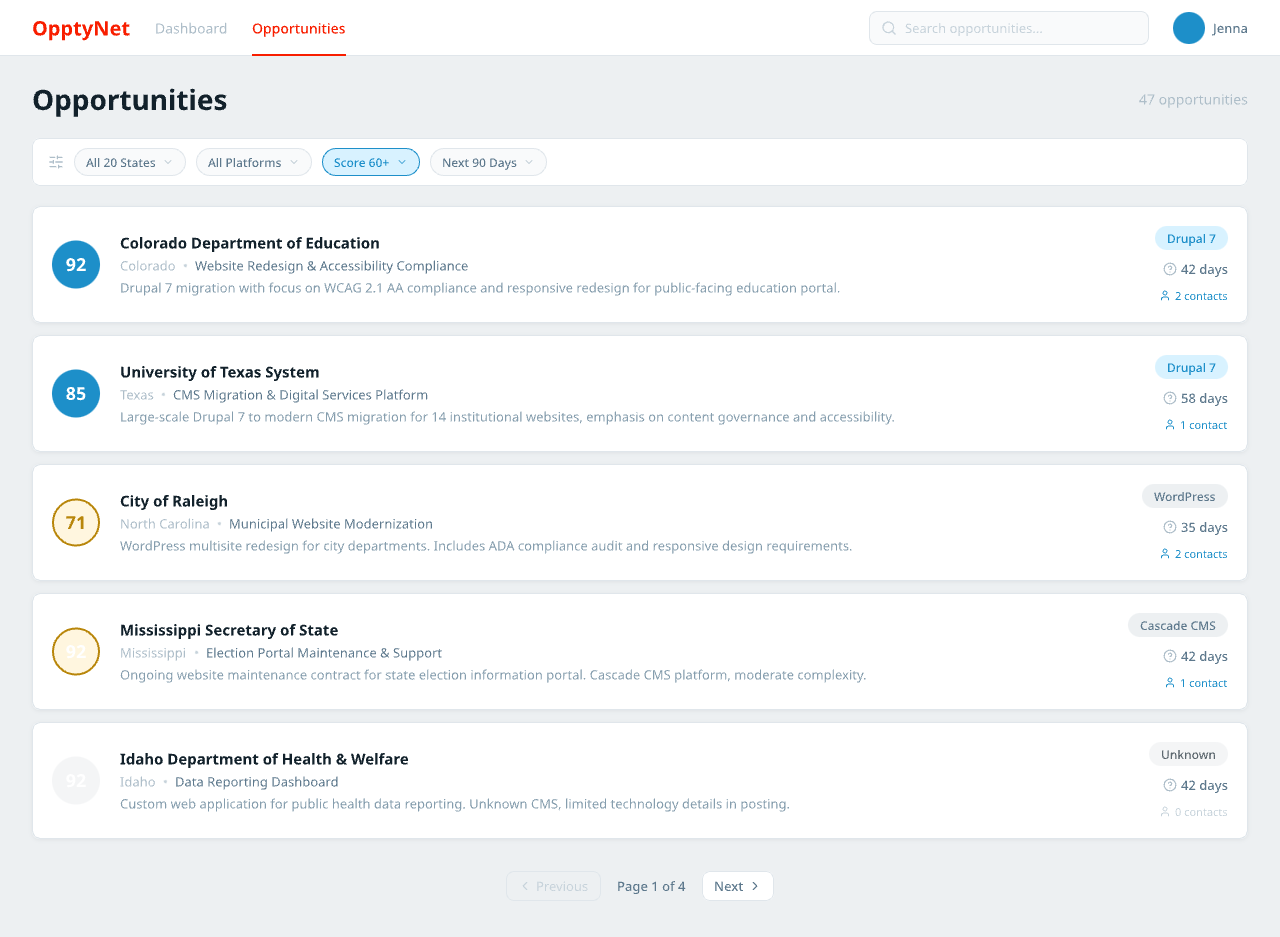Image resolution: width=1280 pixels, height=937 pixels.
Task: Click the search magnifier icon
Action: point(889,28)
